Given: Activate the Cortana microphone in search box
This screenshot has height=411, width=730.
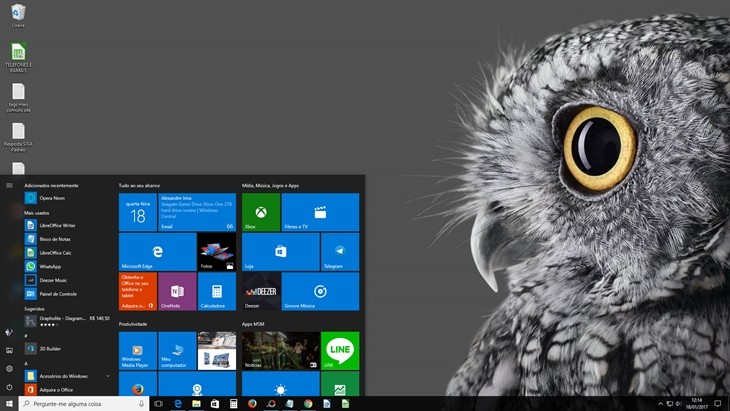Looking at the screenshot, I should click(x=141, y=404).
